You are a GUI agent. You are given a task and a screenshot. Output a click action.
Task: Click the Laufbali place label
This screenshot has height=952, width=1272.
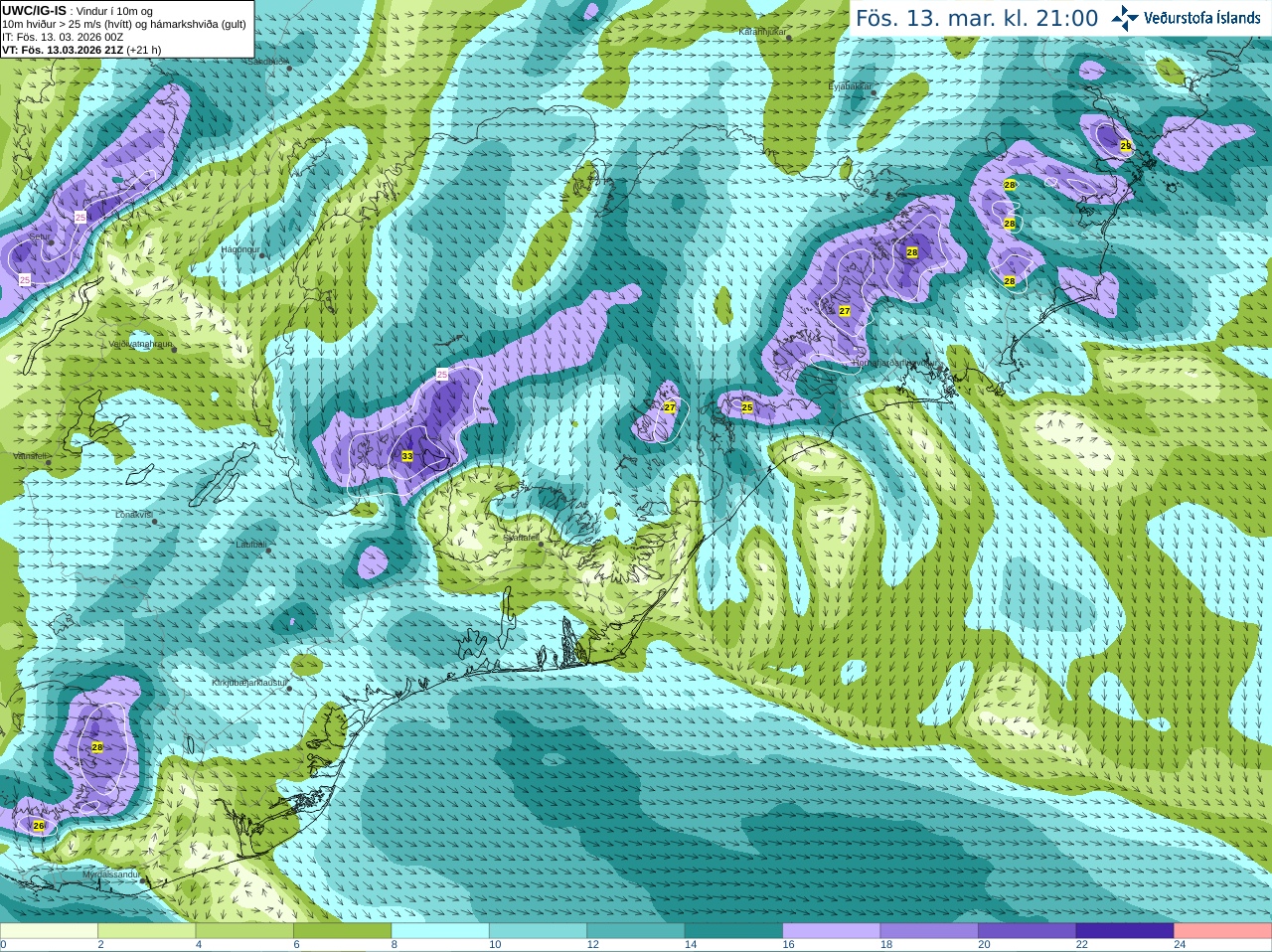[x=250, y=545]
